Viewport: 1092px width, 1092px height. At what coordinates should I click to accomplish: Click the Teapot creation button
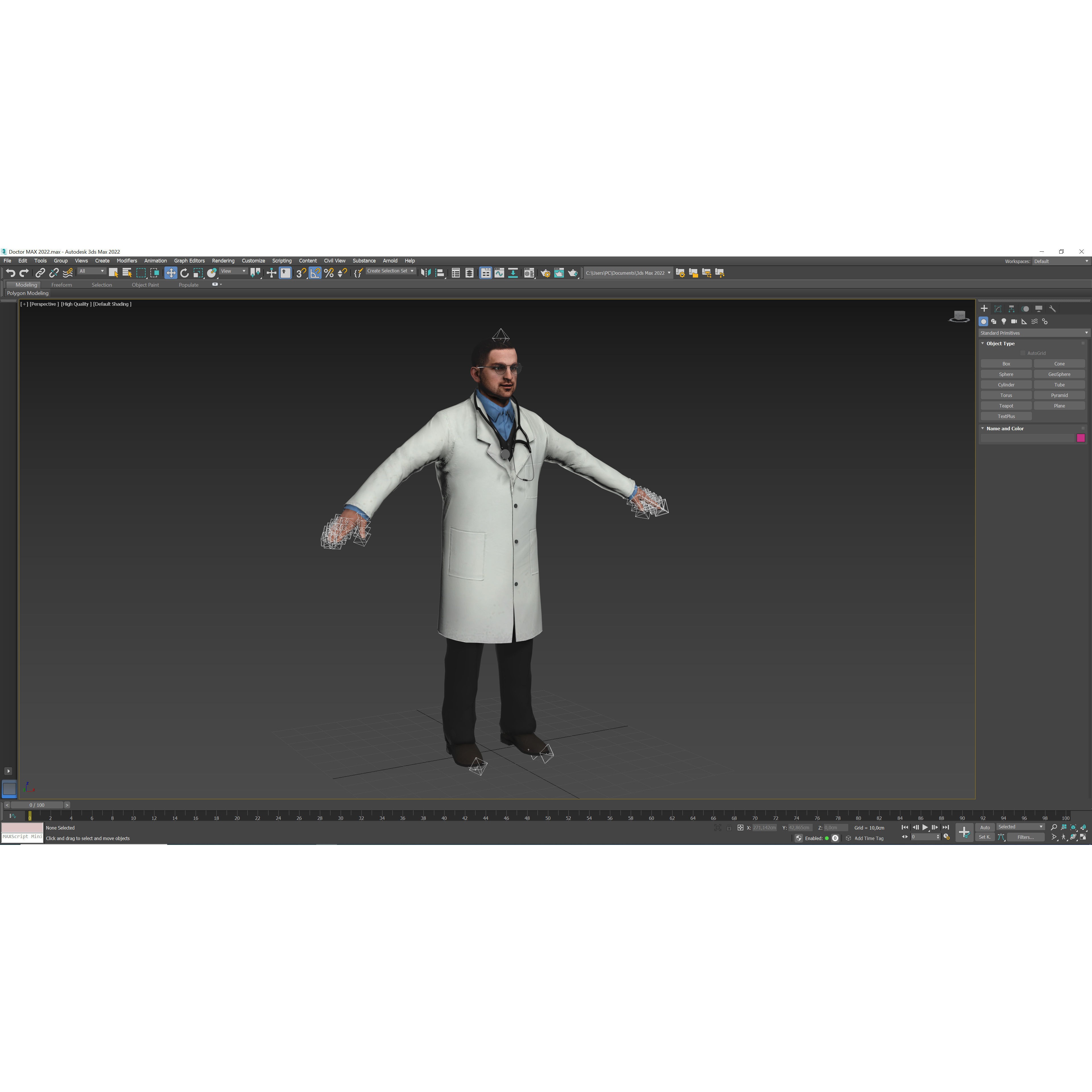coord(1006,406)
